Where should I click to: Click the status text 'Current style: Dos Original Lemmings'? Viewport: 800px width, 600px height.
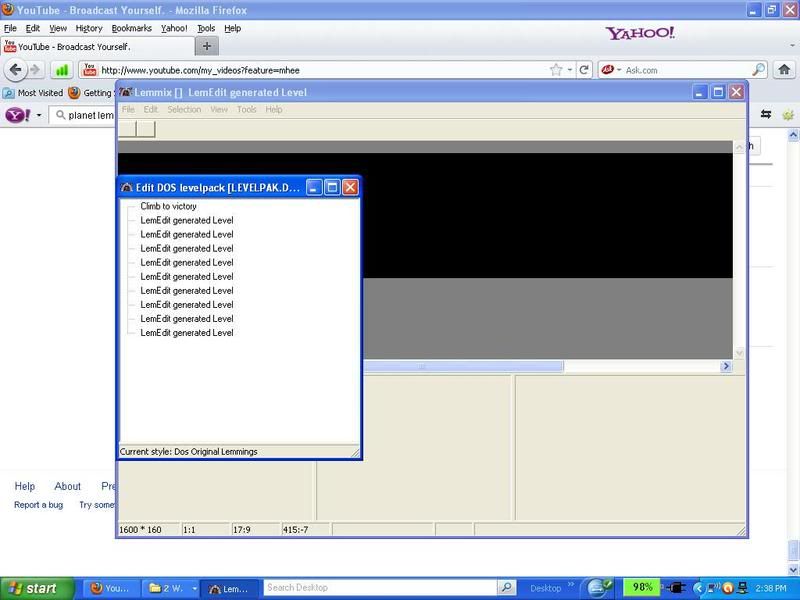188,452
